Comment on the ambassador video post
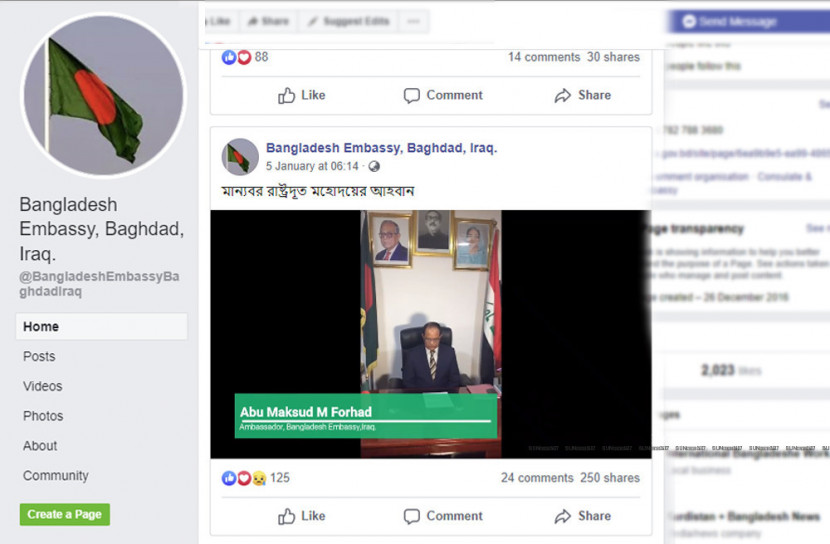The height and width of the screenshot is (544, 830). (443, 516)
